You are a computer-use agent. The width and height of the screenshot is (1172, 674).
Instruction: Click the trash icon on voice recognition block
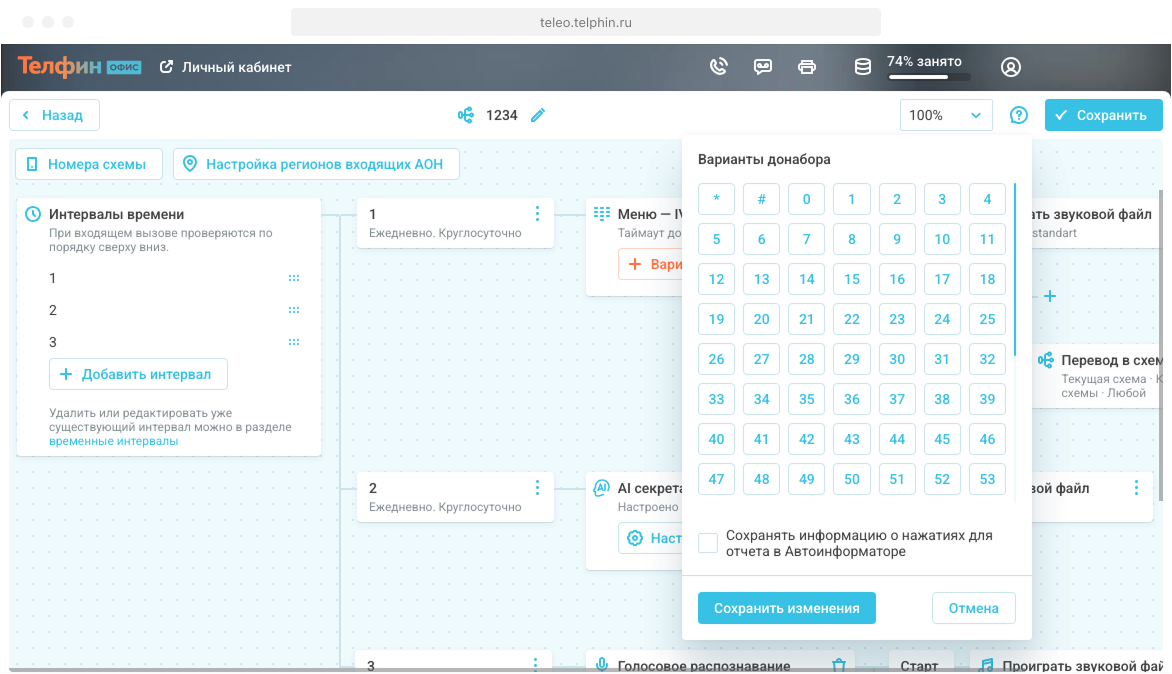pos(840,665)
